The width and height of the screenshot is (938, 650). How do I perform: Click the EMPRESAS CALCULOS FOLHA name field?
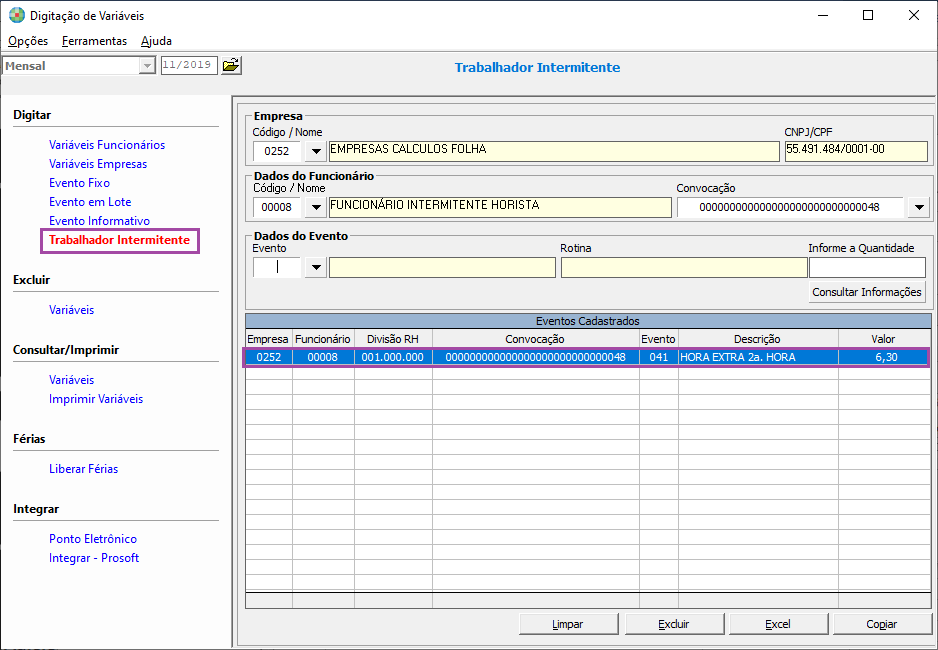(x=554, y=151)
